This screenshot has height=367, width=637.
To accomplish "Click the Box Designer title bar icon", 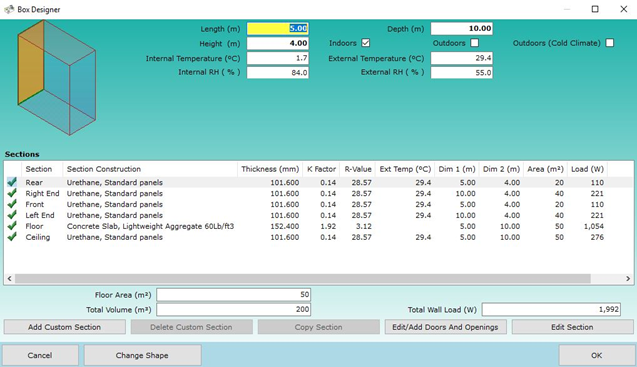I will (x=9, y=9).
